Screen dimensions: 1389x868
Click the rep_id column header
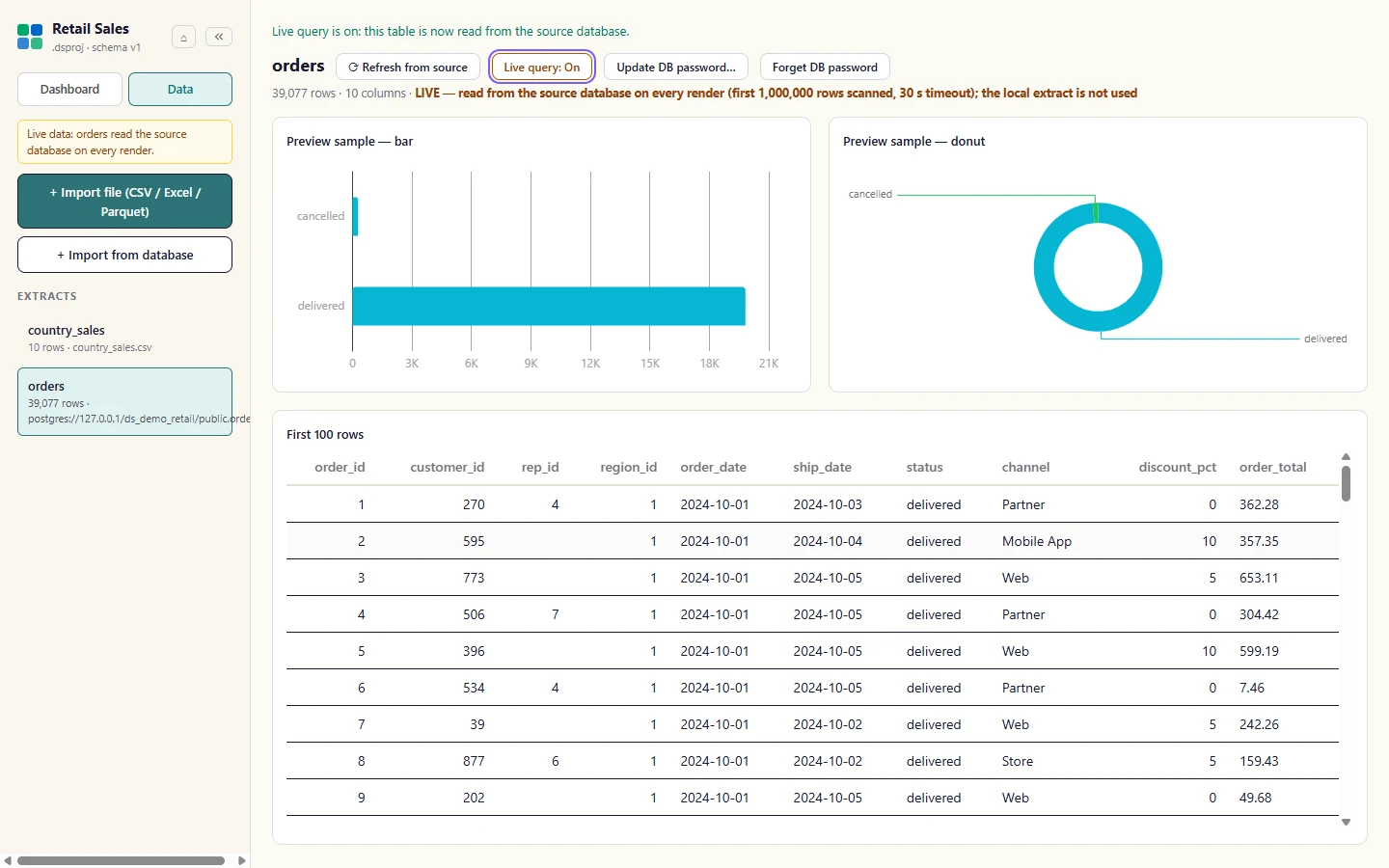(540, 467)
